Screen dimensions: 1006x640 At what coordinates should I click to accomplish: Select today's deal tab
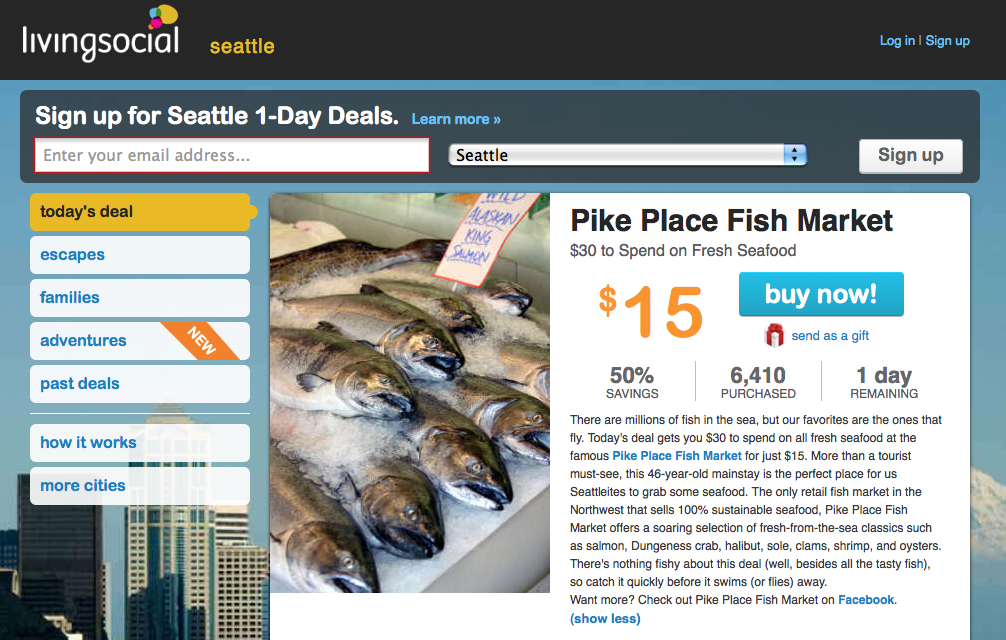(140, 212)
